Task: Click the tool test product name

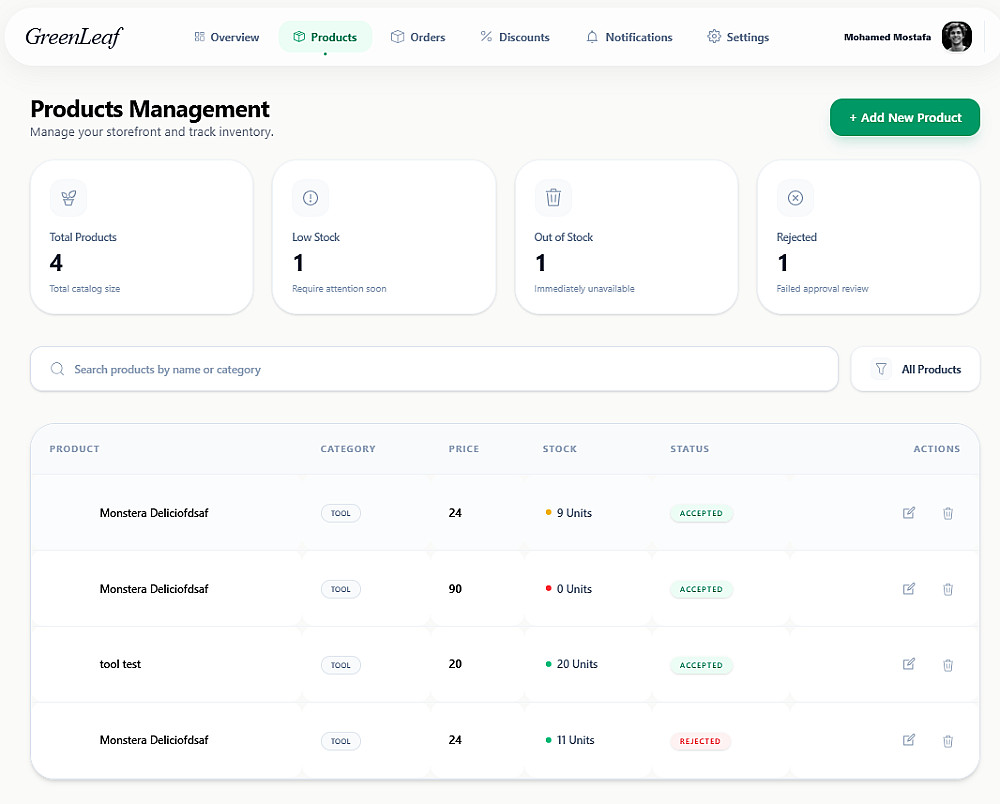Action: click(x=120, y=664)
